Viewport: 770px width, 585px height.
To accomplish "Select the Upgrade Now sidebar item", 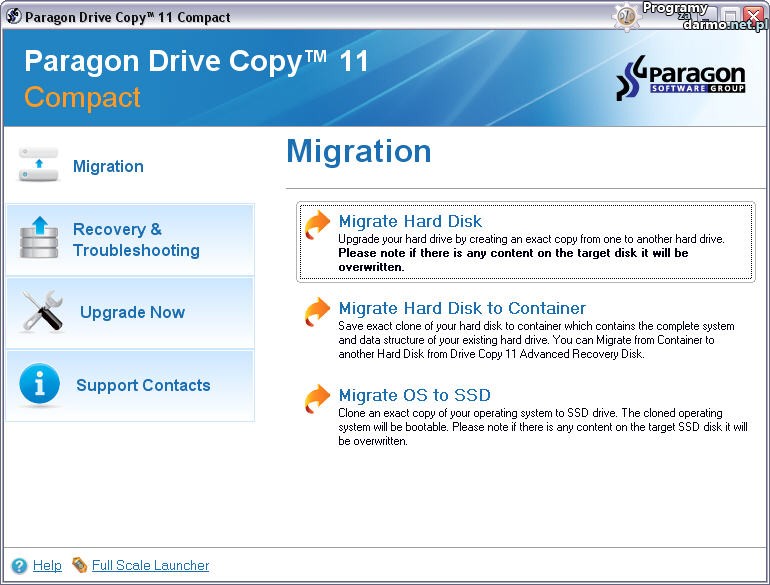I will [132, 312].
